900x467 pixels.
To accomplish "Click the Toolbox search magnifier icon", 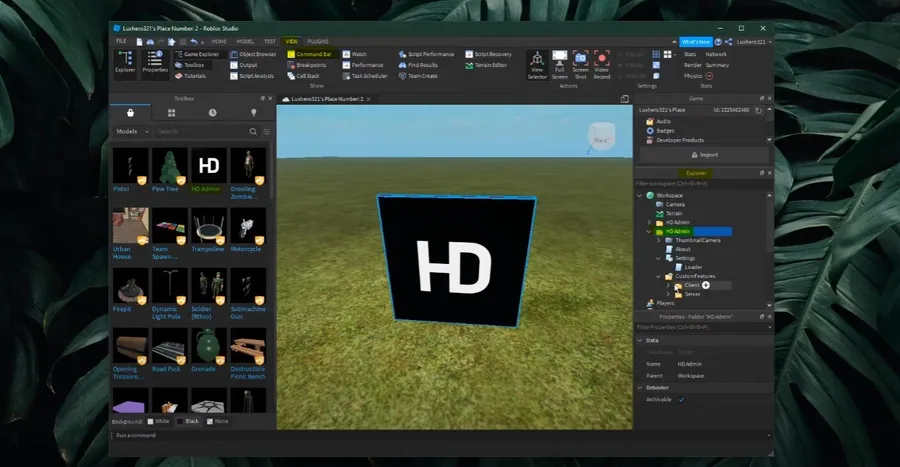I will (x=253, y=131).
